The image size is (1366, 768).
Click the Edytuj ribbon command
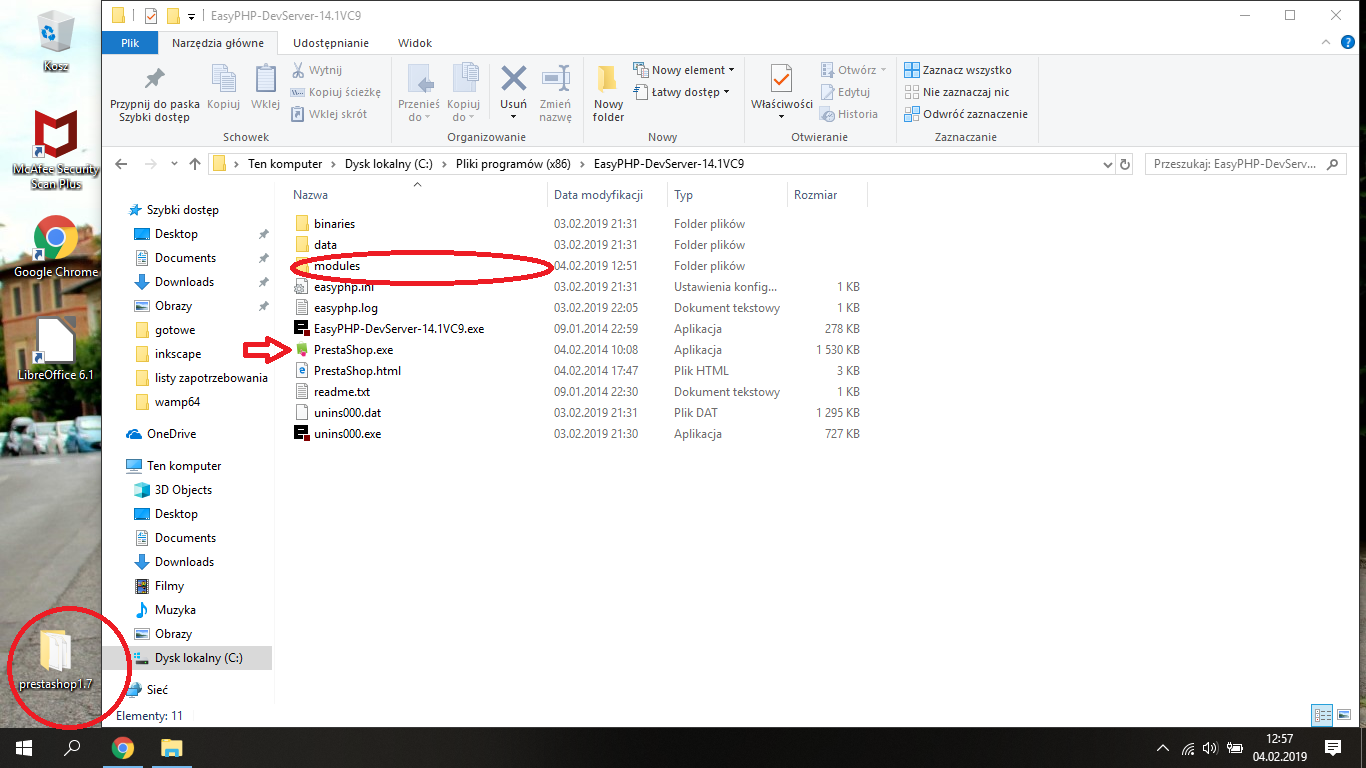click(845, 92)
